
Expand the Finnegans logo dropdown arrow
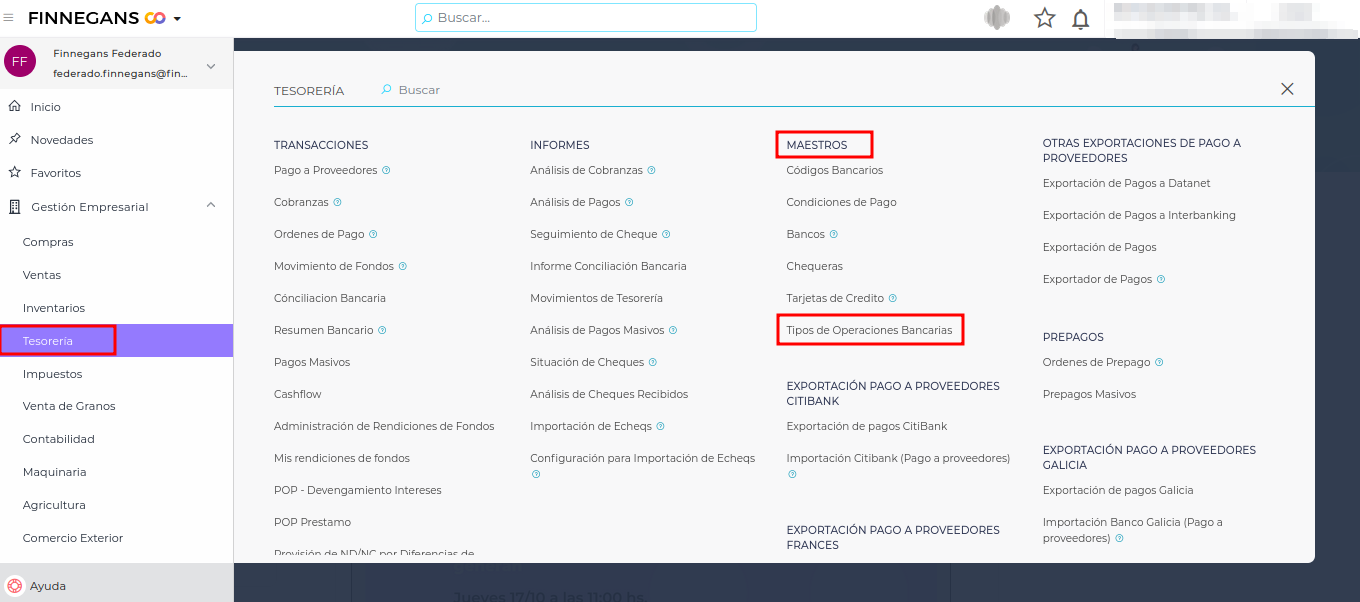[x=177, y=19]
